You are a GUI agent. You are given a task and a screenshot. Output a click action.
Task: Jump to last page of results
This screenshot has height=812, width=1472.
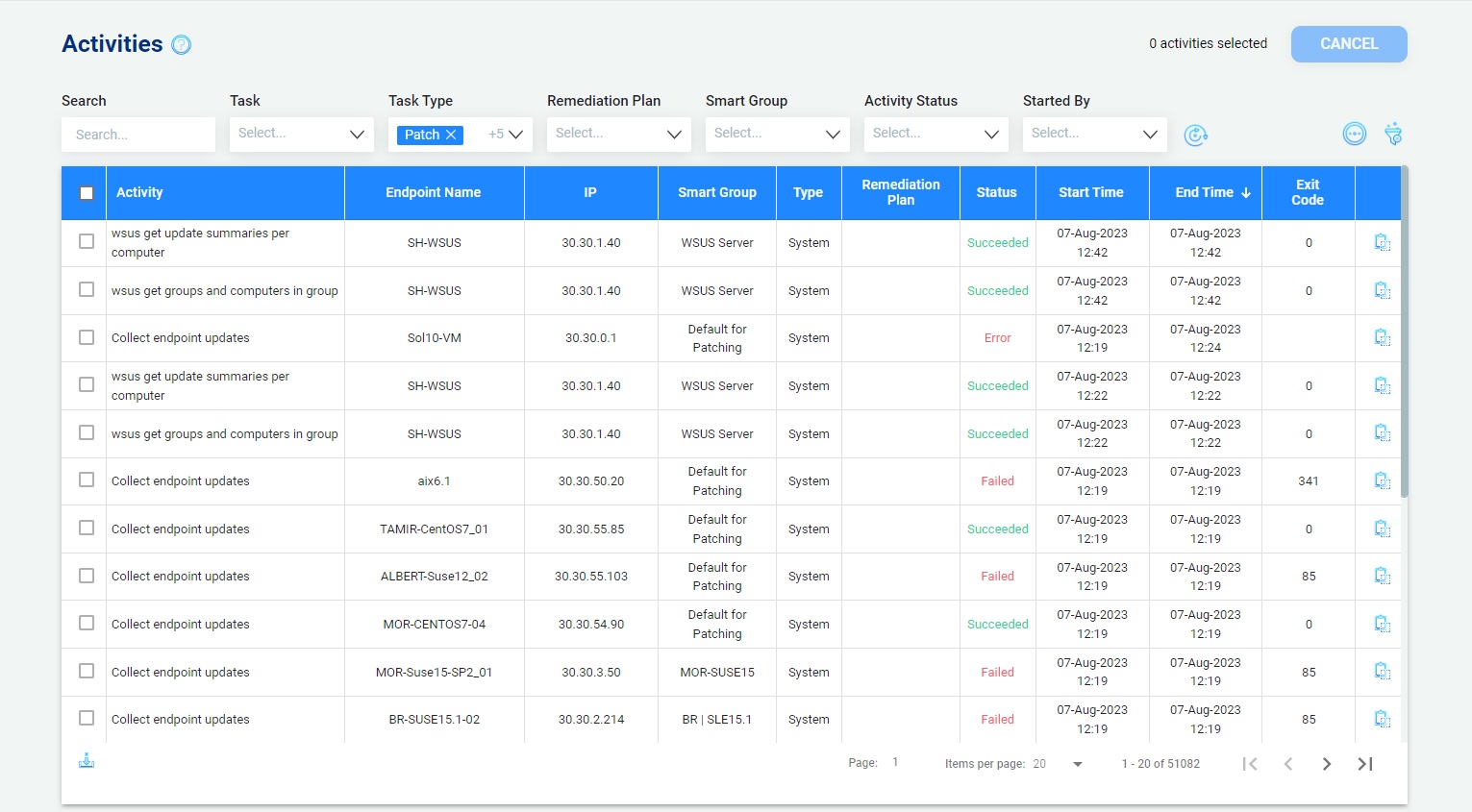1364,764
